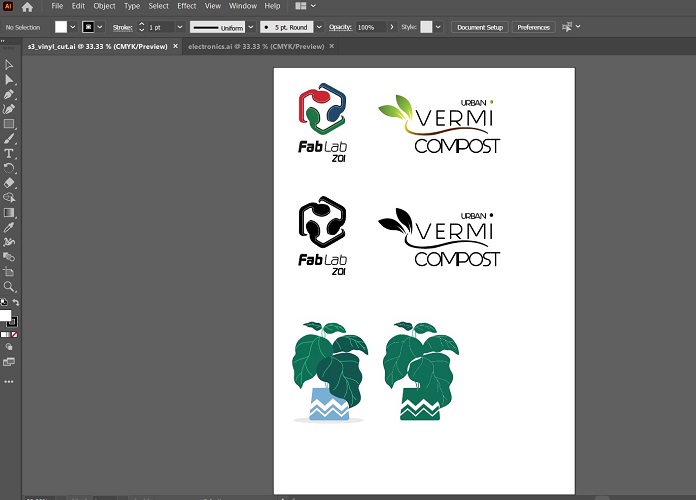This screenshot has height=500, width=696.
Task: Switch to the s3_vinyl_cut.ai tab
Action: tap(98, 47)
